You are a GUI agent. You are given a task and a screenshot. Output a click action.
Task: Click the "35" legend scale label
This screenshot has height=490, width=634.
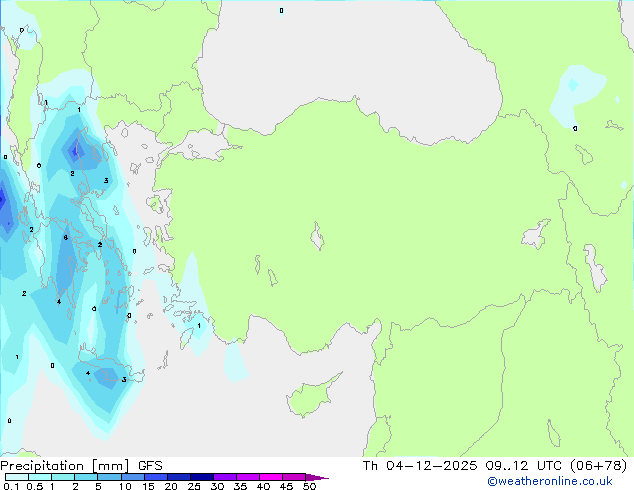point(240,486)
